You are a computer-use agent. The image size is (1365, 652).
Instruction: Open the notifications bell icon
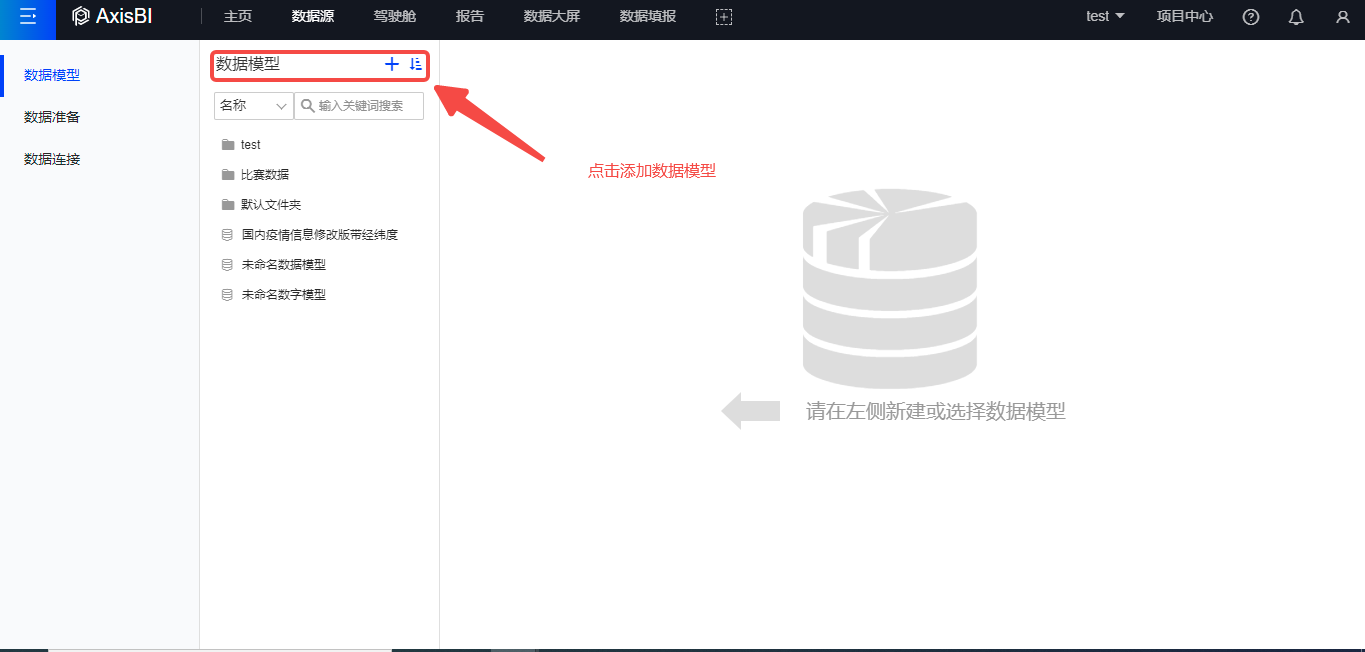(x=1296, y=17)
